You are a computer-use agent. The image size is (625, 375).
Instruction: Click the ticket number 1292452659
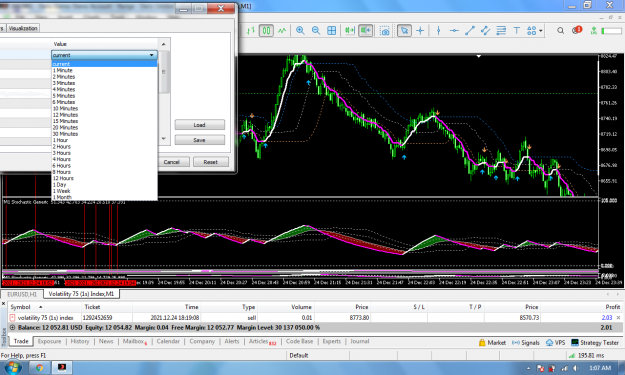click(x=97, y=318)
